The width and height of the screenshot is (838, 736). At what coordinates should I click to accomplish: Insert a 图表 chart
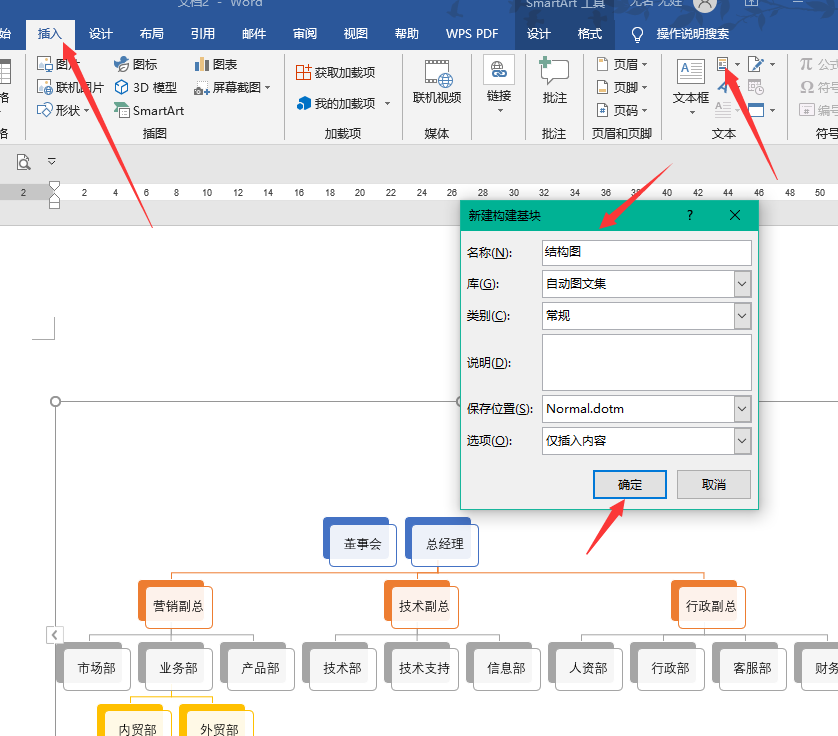click(215, 64)
